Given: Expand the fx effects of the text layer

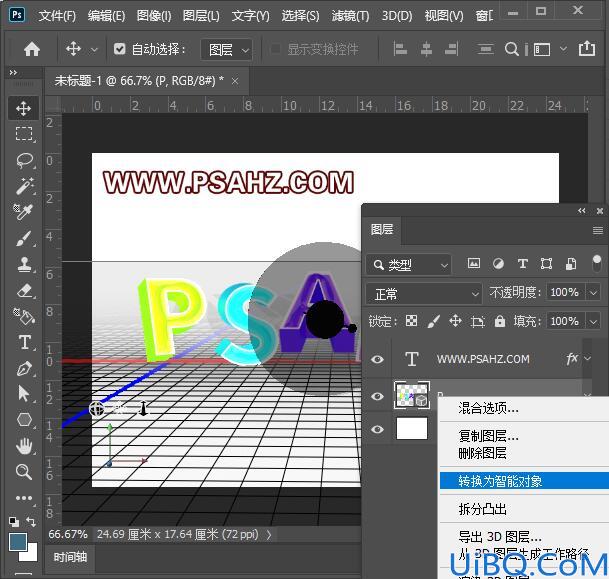Looking at the screenshot, I should click(588, 358).
